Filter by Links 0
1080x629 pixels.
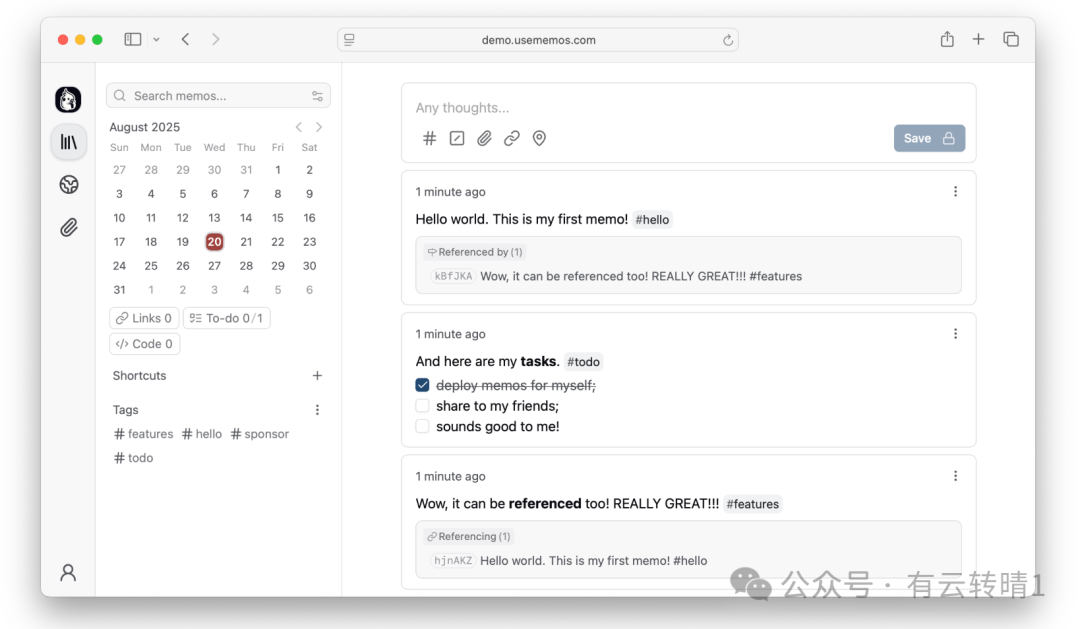coord(144,318)
